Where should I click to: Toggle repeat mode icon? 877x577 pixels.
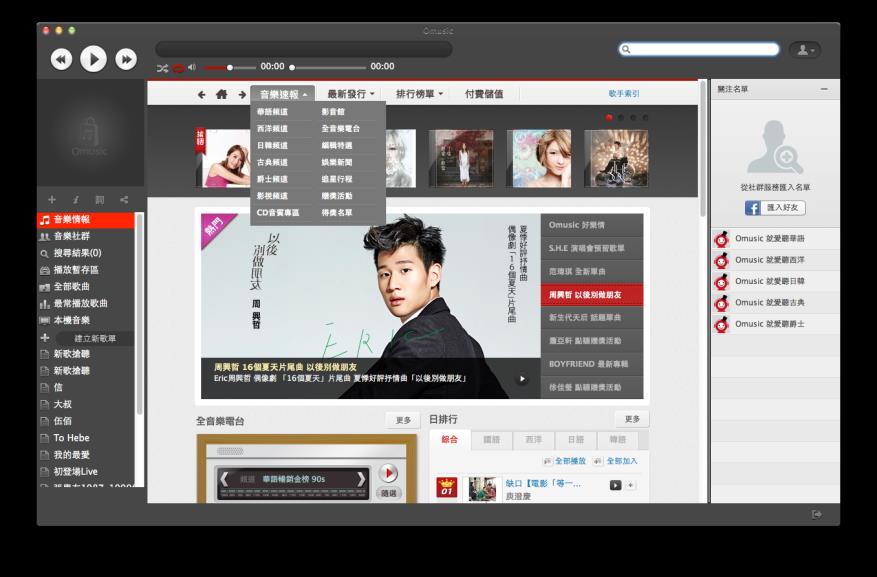[x=178, y=68]
